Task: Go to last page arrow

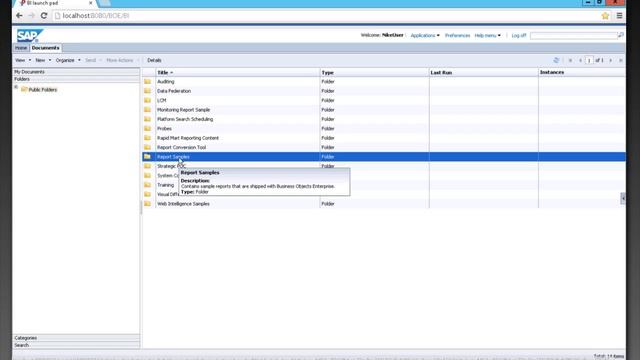Action: pyautogui.click(x=620, y=60)
